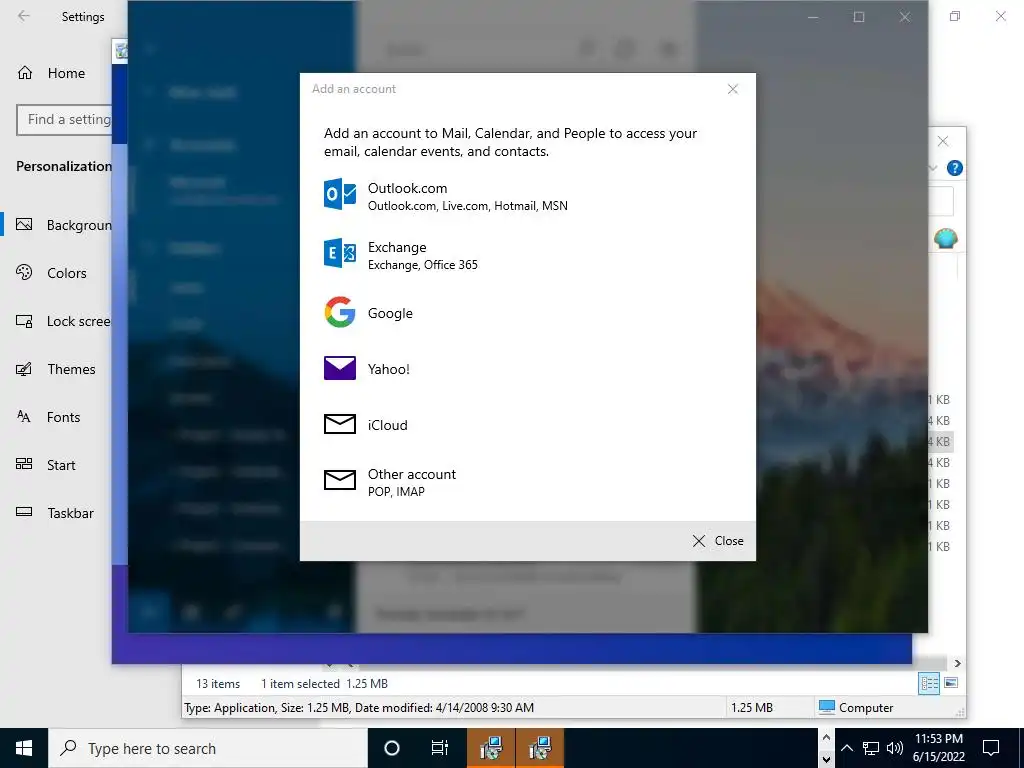Viewport: 1024px width, 768px height.
Task: Click Explorer help question mark icon
Action: click(954, 168)
